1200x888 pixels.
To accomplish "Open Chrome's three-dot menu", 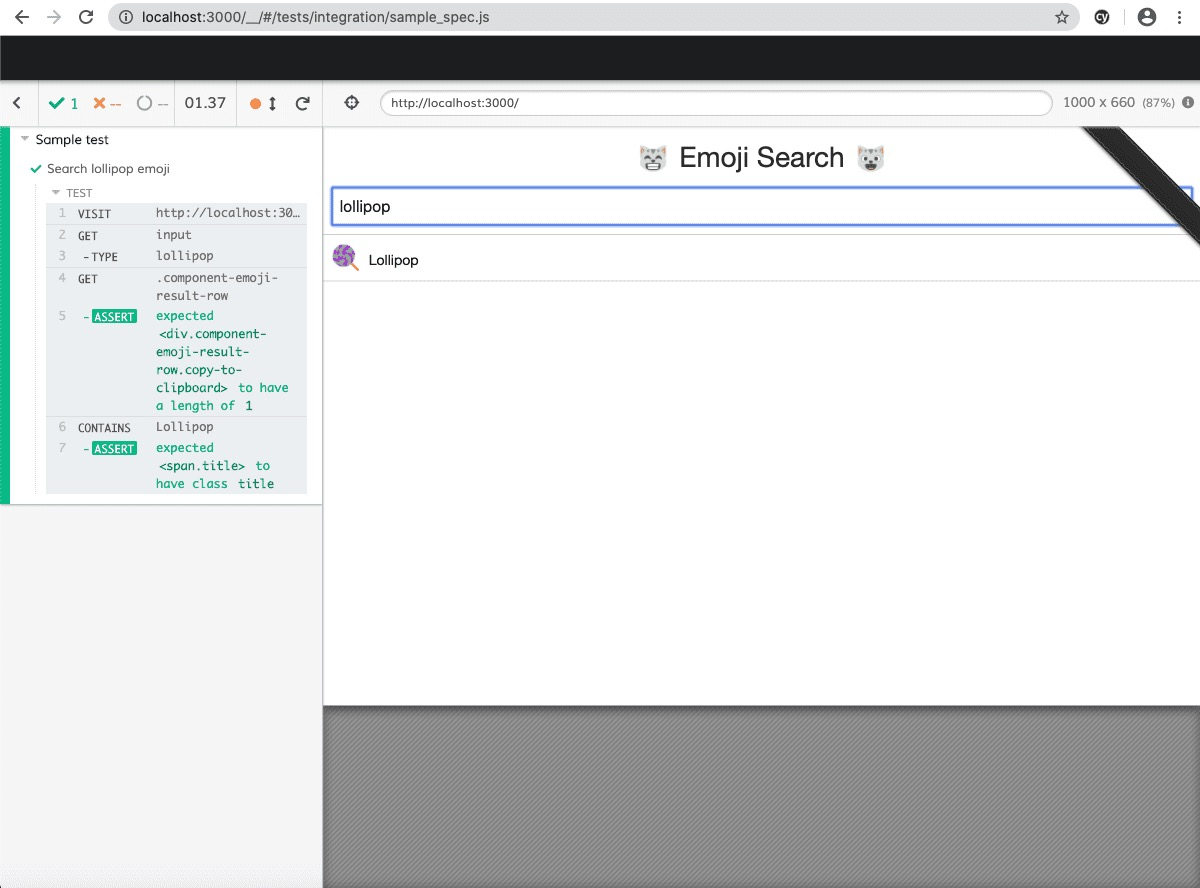I will pyautogui.click(x=1181, y=17).
